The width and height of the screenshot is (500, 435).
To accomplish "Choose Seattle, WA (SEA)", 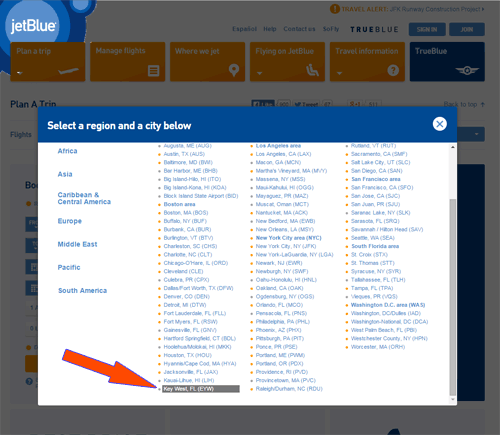I will point(373,238).
